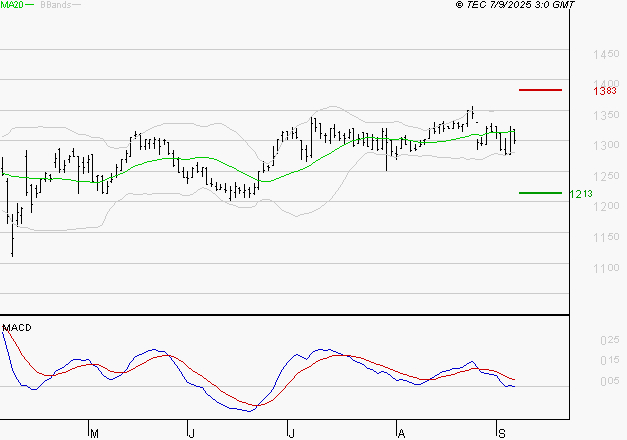Click the MACD indicator label
Screen dimensions: 627x440
17,328
